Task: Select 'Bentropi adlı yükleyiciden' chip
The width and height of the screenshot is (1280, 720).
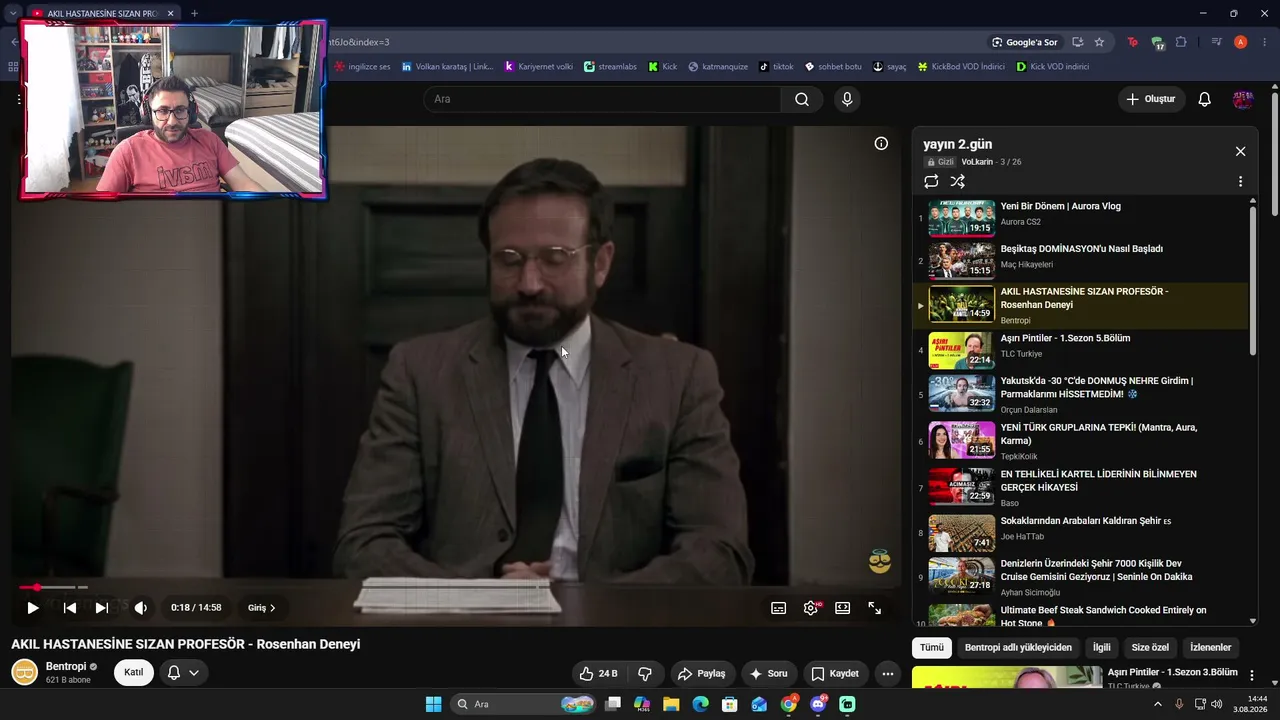Action: [x=1018, y=647]
